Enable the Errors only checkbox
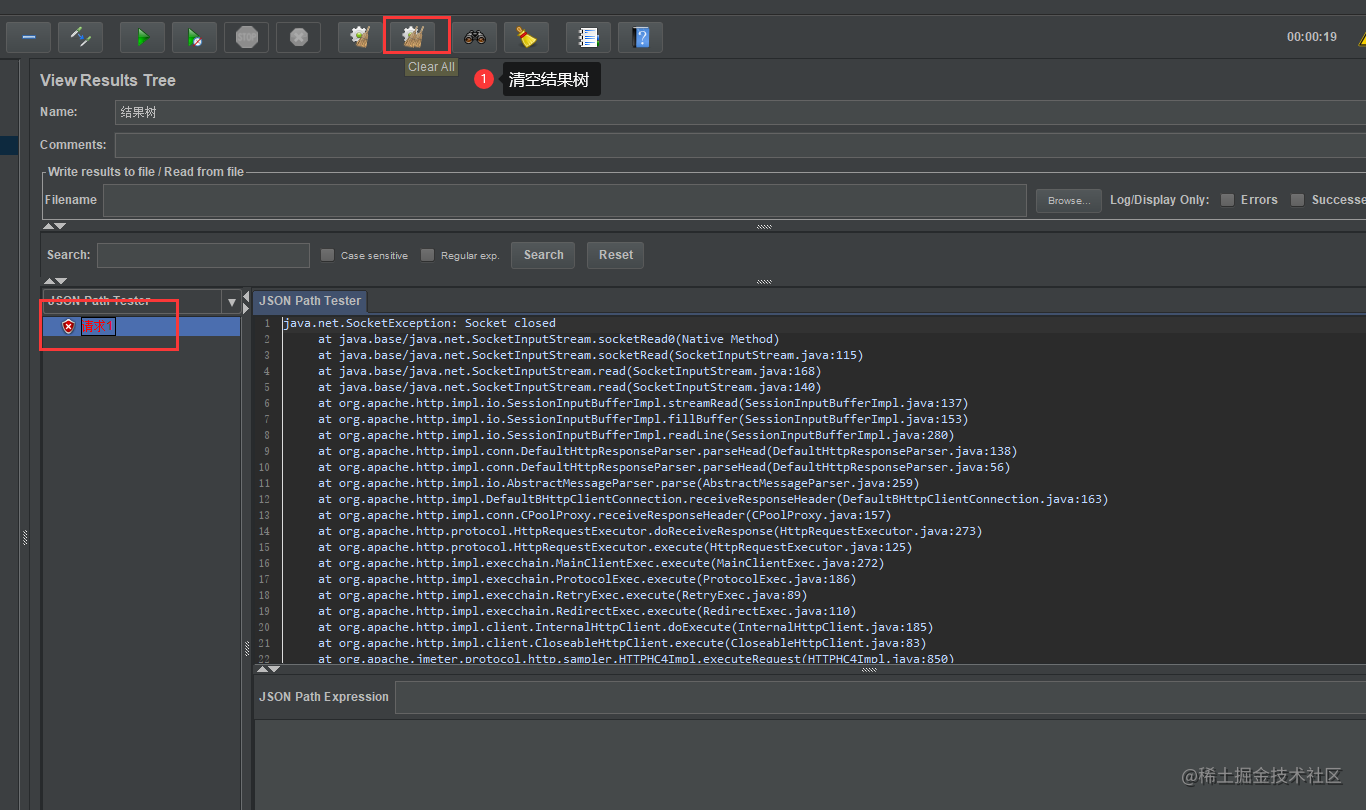Image resolution: width=1366 pixels, height=810 pixels. click(1227, 200)
